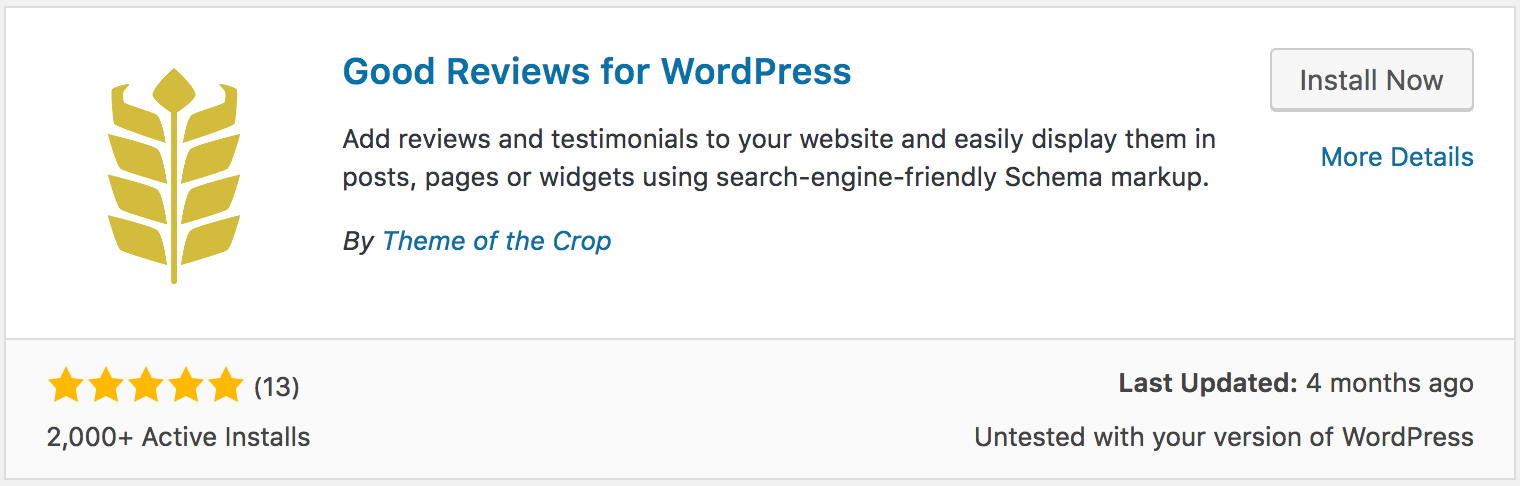Click the fourth rating star
The image size is (1520, 486).
(185, 385)
